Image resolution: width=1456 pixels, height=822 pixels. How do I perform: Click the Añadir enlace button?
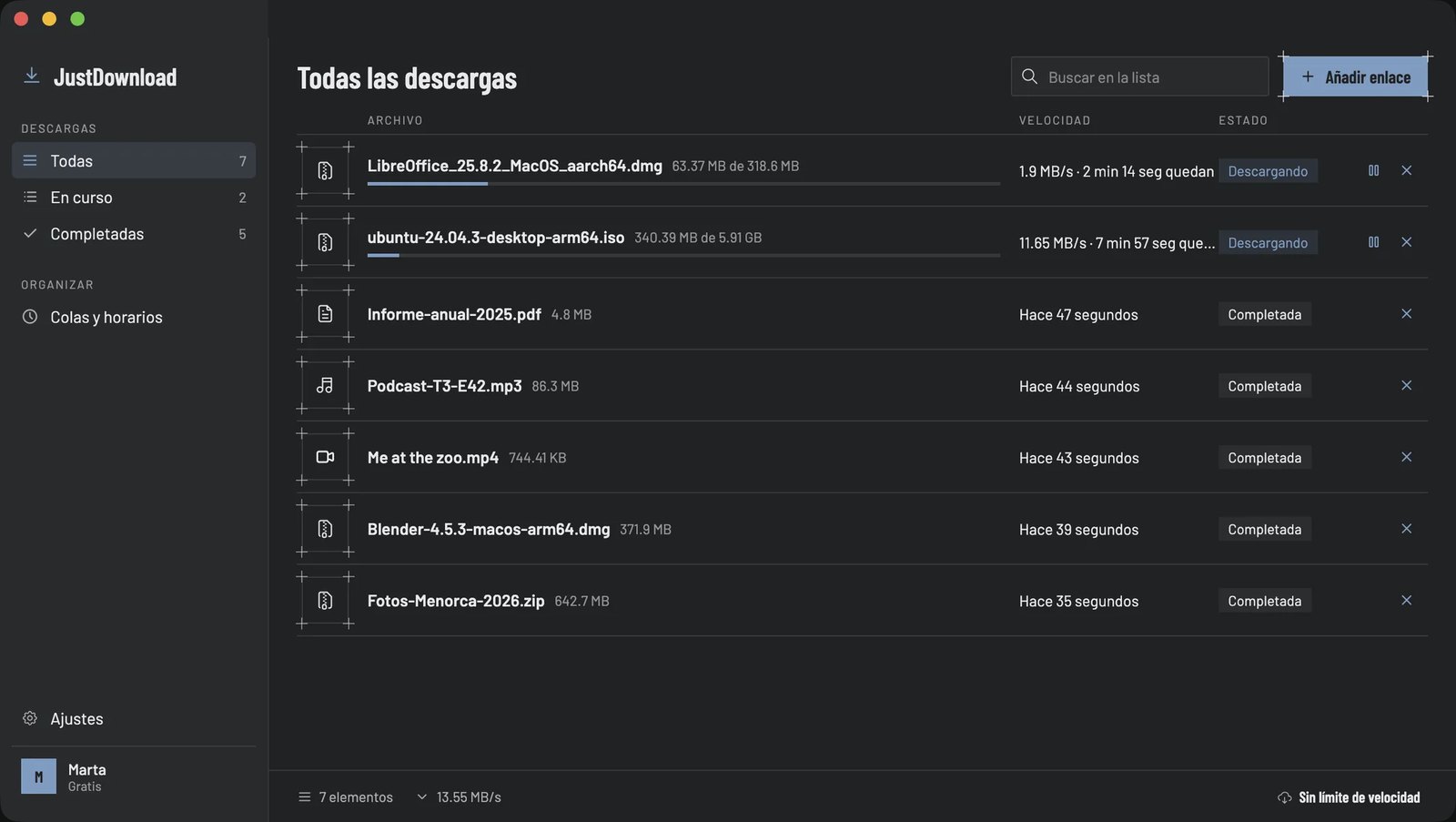(1355, 76)
